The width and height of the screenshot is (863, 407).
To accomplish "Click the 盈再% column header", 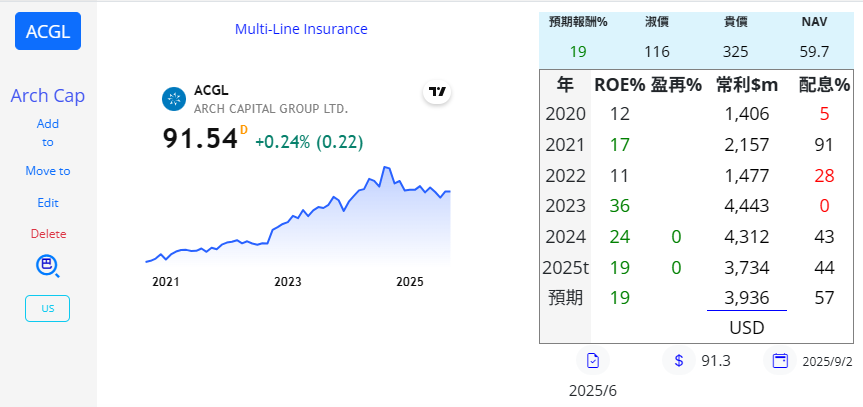I will point(676,85).
